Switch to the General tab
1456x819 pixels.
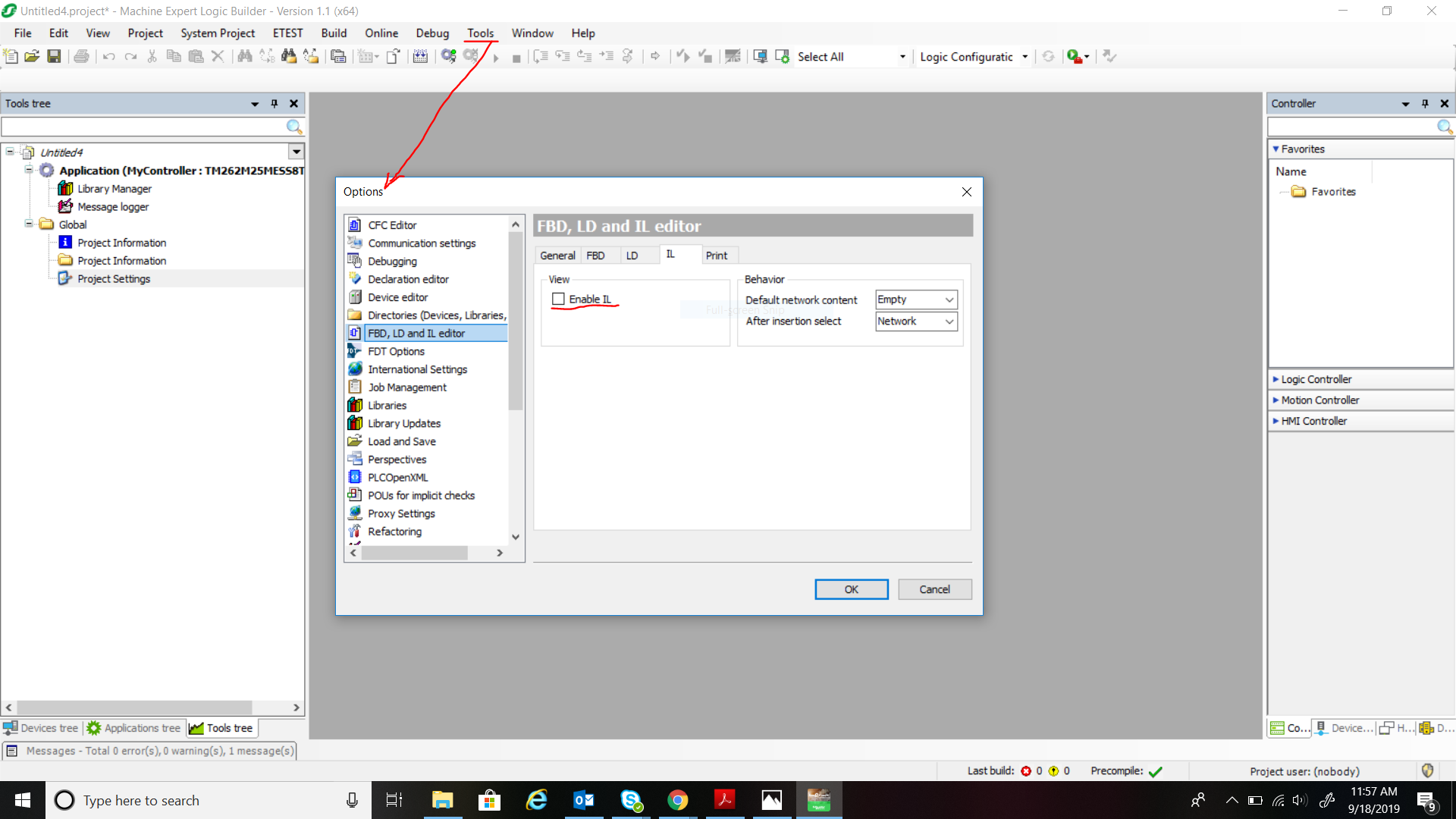coord(557,256)
